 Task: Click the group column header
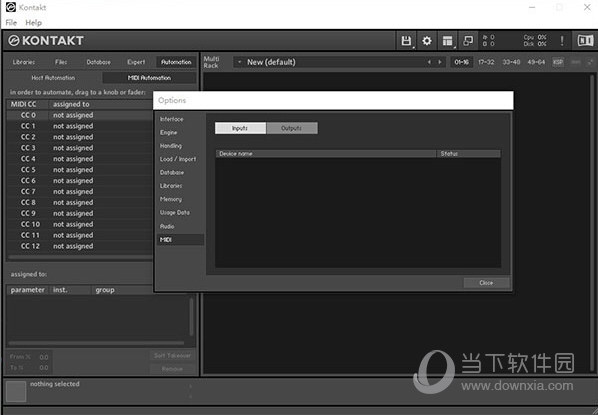(x=122, y=290)
